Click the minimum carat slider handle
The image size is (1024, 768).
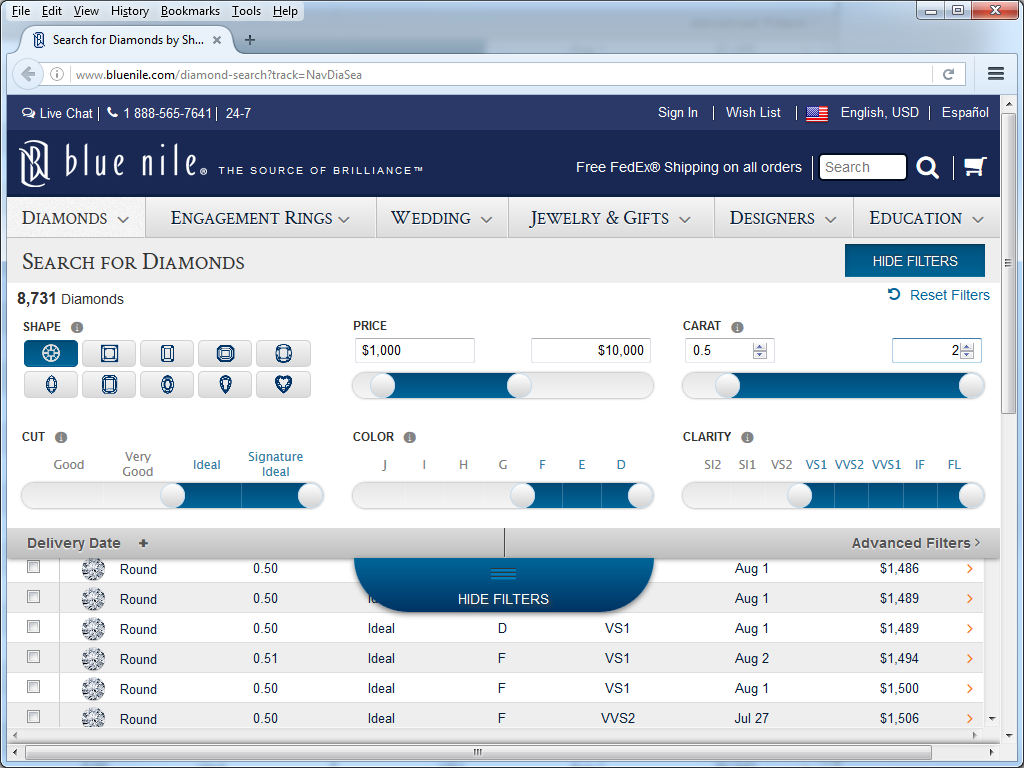pyautogui.click(x=728, y=385)
